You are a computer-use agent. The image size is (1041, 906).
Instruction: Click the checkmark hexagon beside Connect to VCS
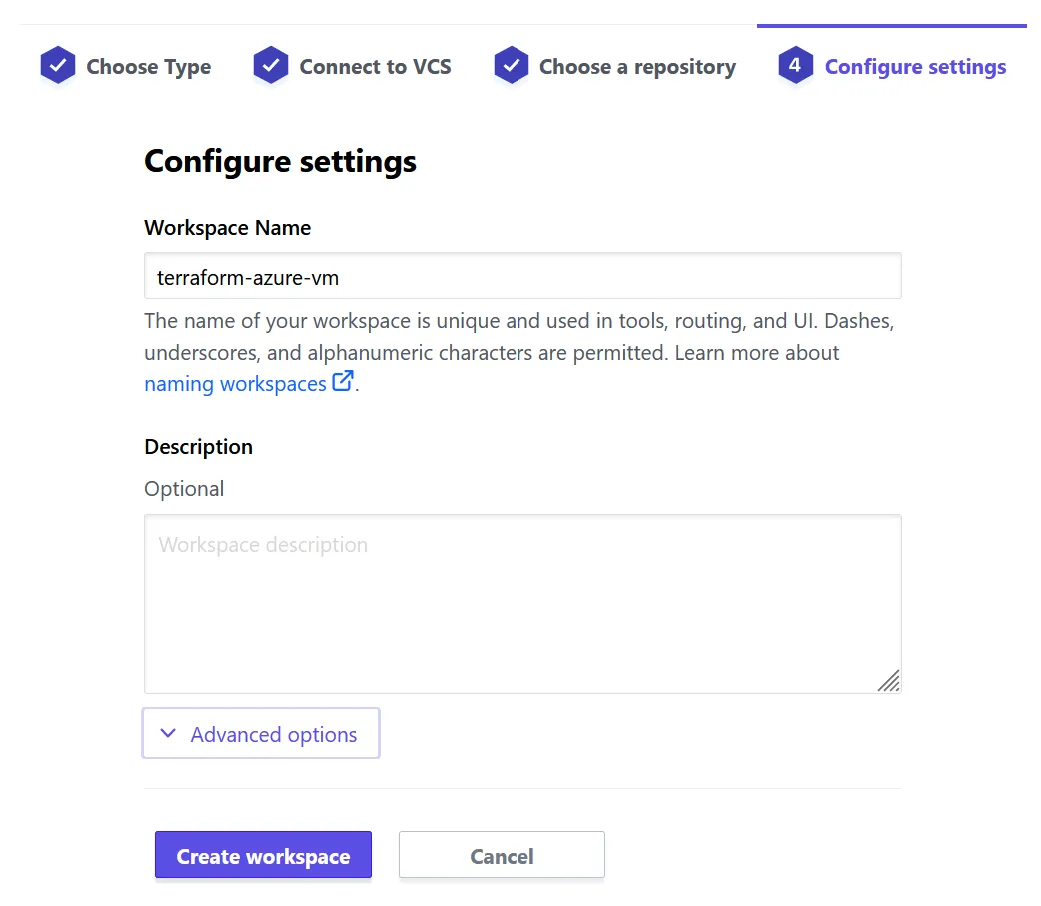click(271, 66)
